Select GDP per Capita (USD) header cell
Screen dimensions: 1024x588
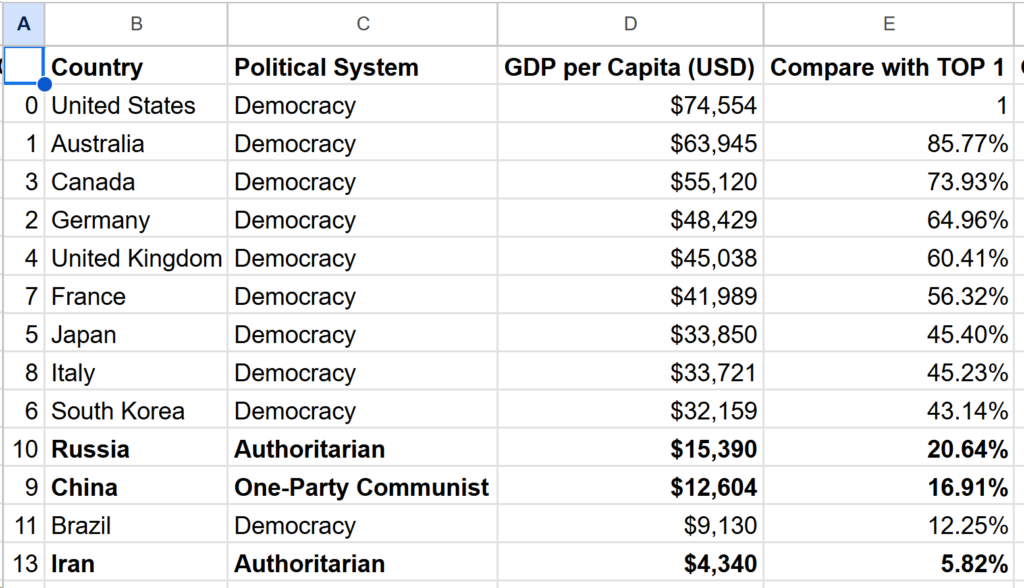pyautogui.click(x=630, y=68)
